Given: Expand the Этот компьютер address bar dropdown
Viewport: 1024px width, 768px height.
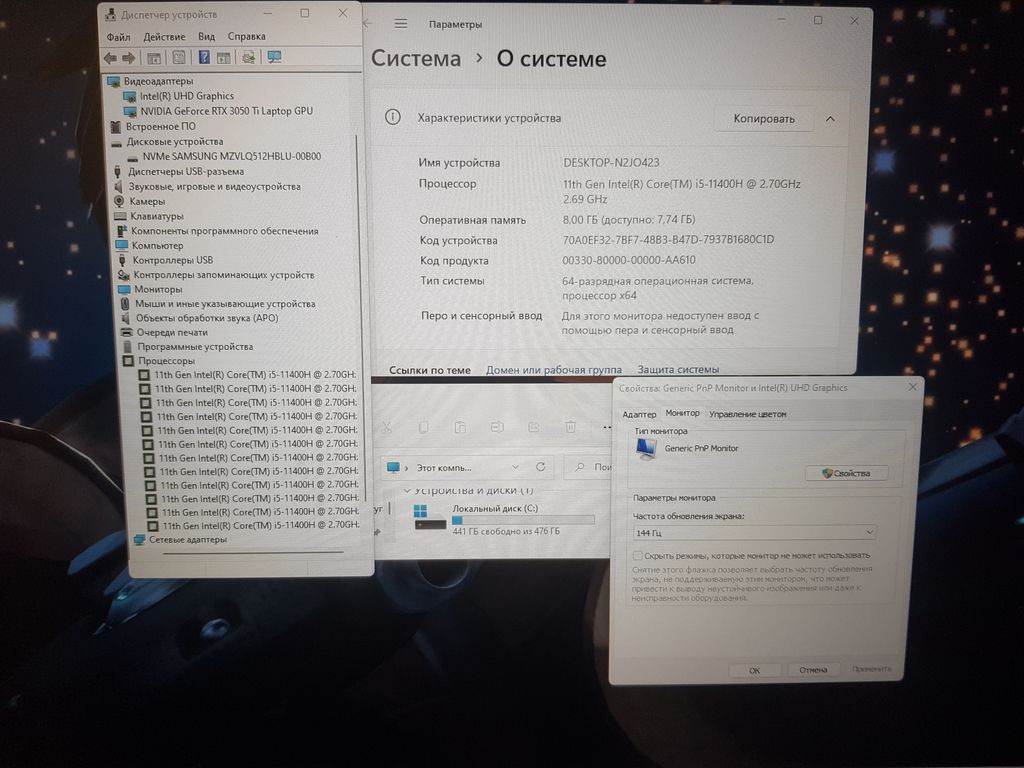Looking at the screenshot, I should coord(515,467).
